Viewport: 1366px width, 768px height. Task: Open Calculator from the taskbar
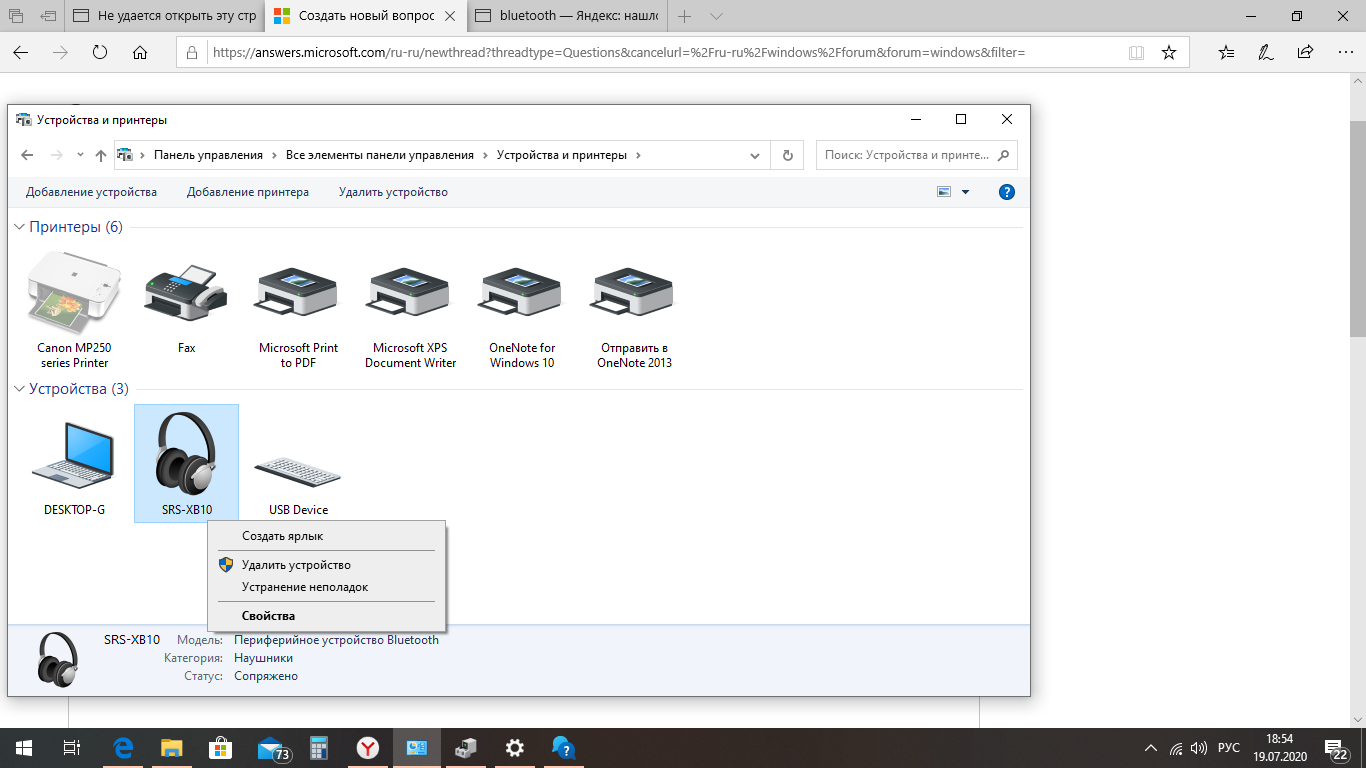tap(320, 748)
